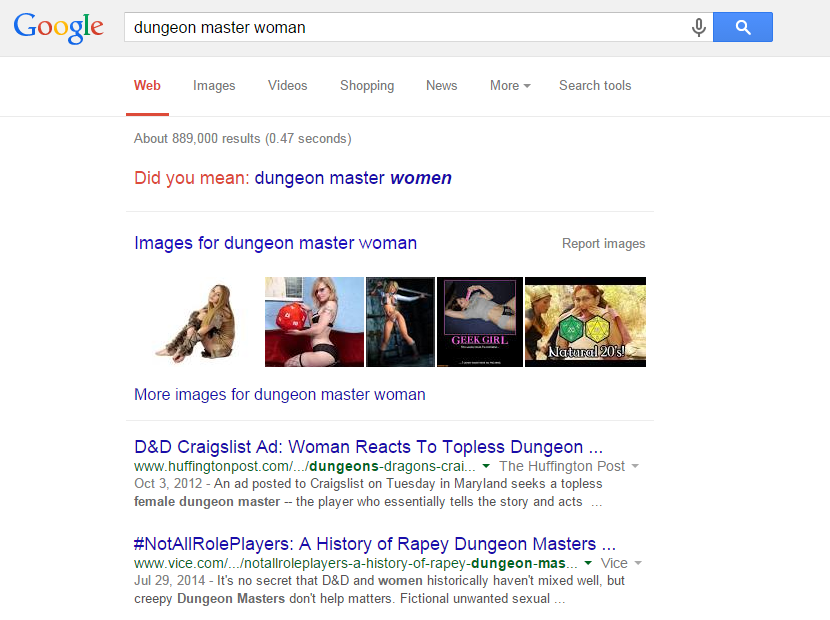Switch to the Images tab
Screen dimensions: 830x620
tap(214, 86)
